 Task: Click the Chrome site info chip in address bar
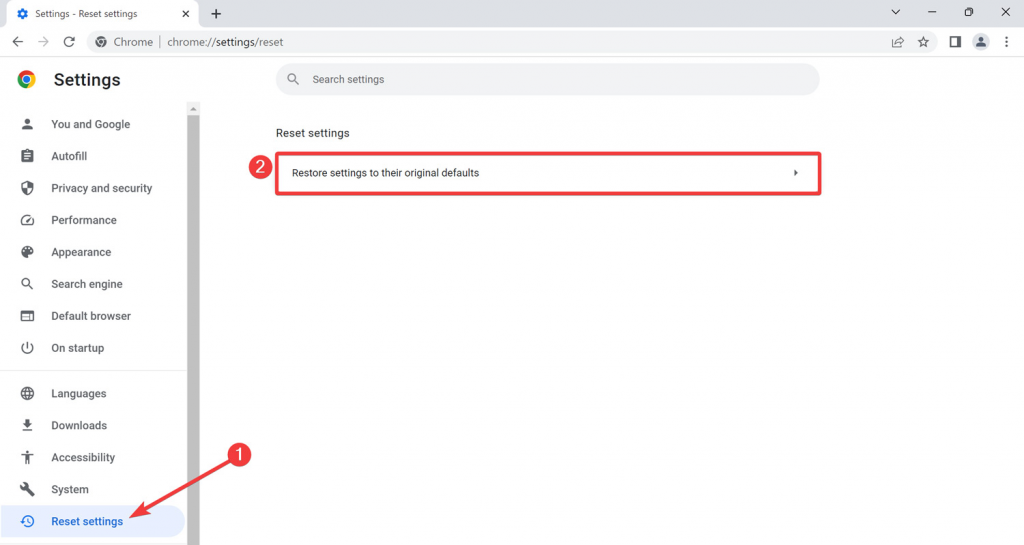(x=124, y=42)
